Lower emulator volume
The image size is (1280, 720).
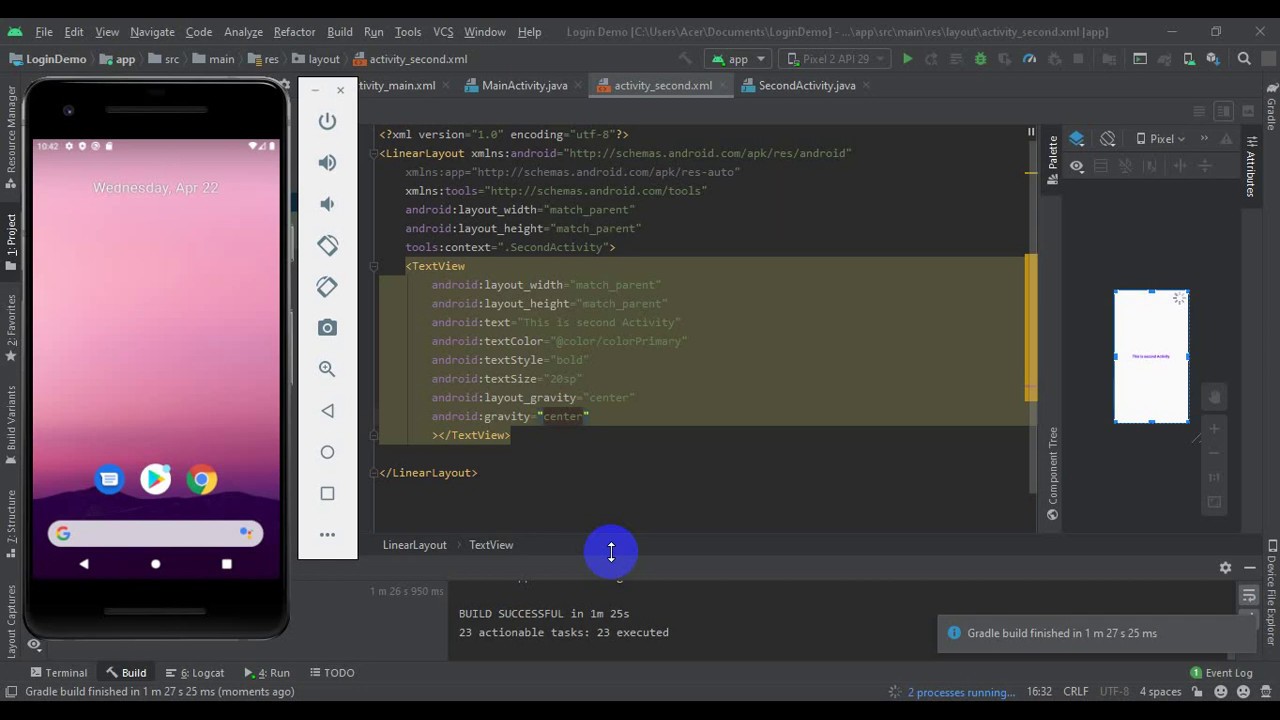(327, 204)
